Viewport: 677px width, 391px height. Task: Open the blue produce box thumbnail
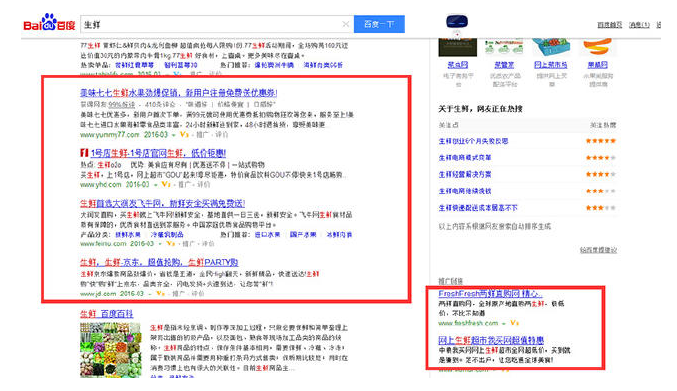[550, 47]
